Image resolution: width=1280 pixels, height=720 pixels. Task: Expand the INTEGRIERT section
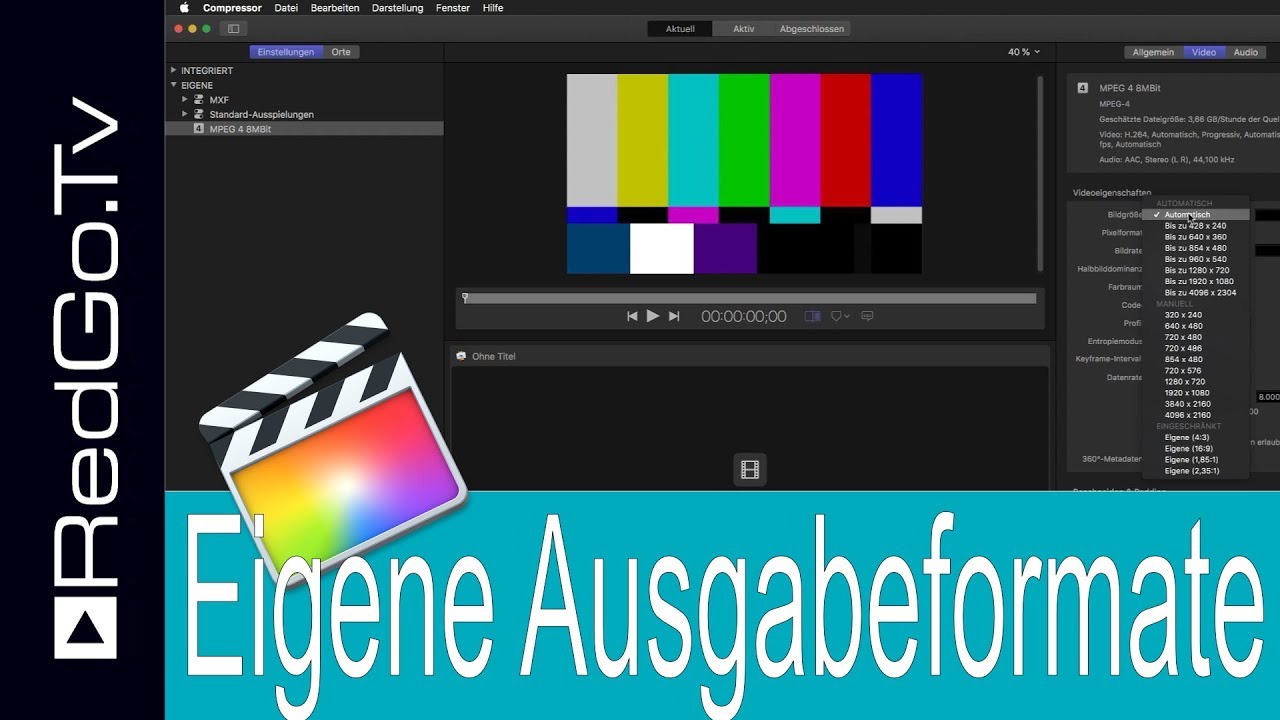(173, 71)
